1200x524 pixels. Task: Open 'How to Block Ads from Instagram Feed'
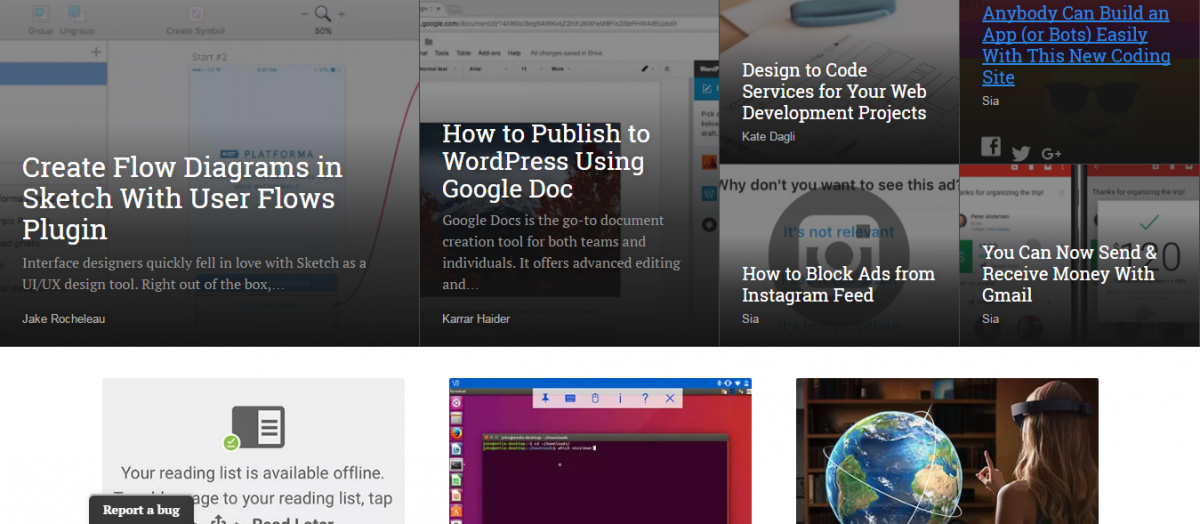[x=838, y=284]
